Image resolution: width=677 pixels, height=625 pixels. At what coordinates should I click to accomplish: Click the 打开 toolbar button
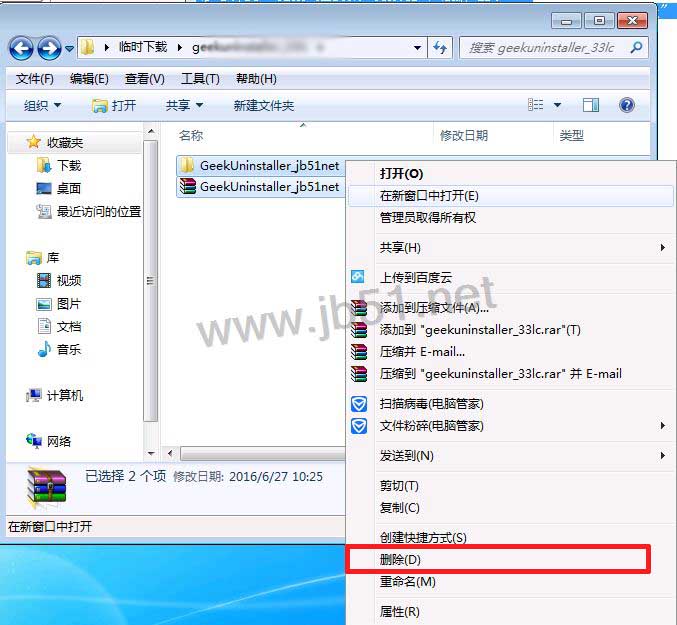click(114, 105)
